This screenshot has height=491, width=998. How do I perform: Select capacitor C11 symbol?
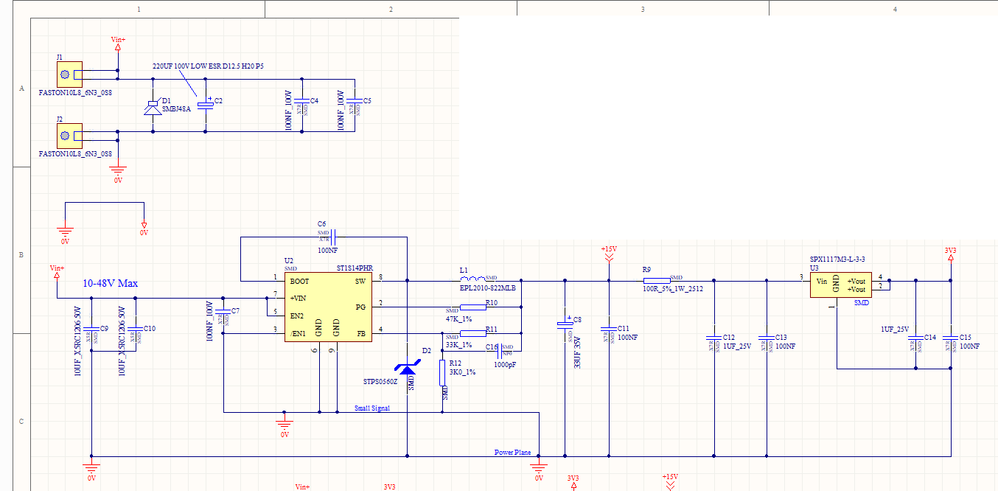pyautogui.click(x=609, y=329)
